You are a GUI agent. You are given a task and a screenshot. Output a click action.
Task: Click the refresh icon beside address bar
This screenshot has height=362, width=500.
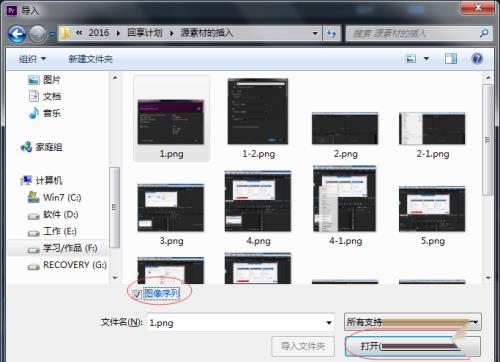(332, 33)
